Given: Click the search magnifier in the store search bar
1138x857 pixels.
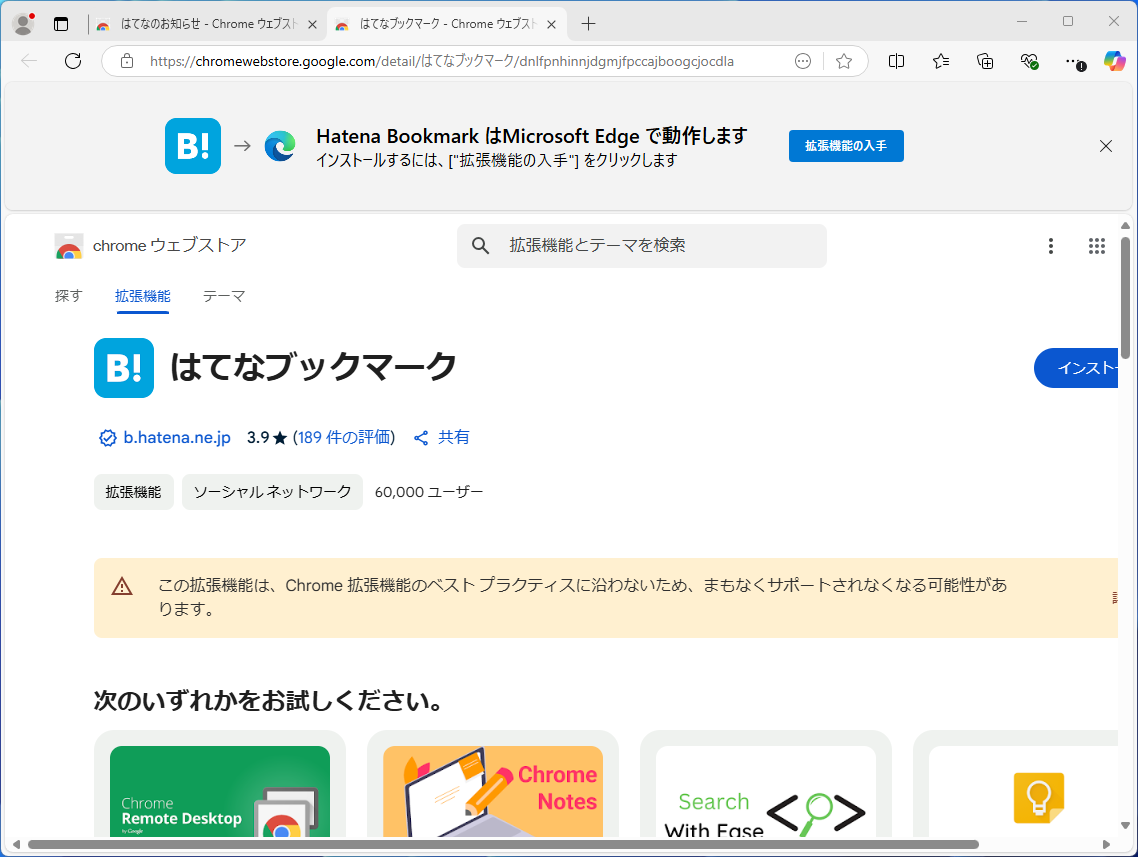Looking at the screenshot, I should (x=481, y=246).
